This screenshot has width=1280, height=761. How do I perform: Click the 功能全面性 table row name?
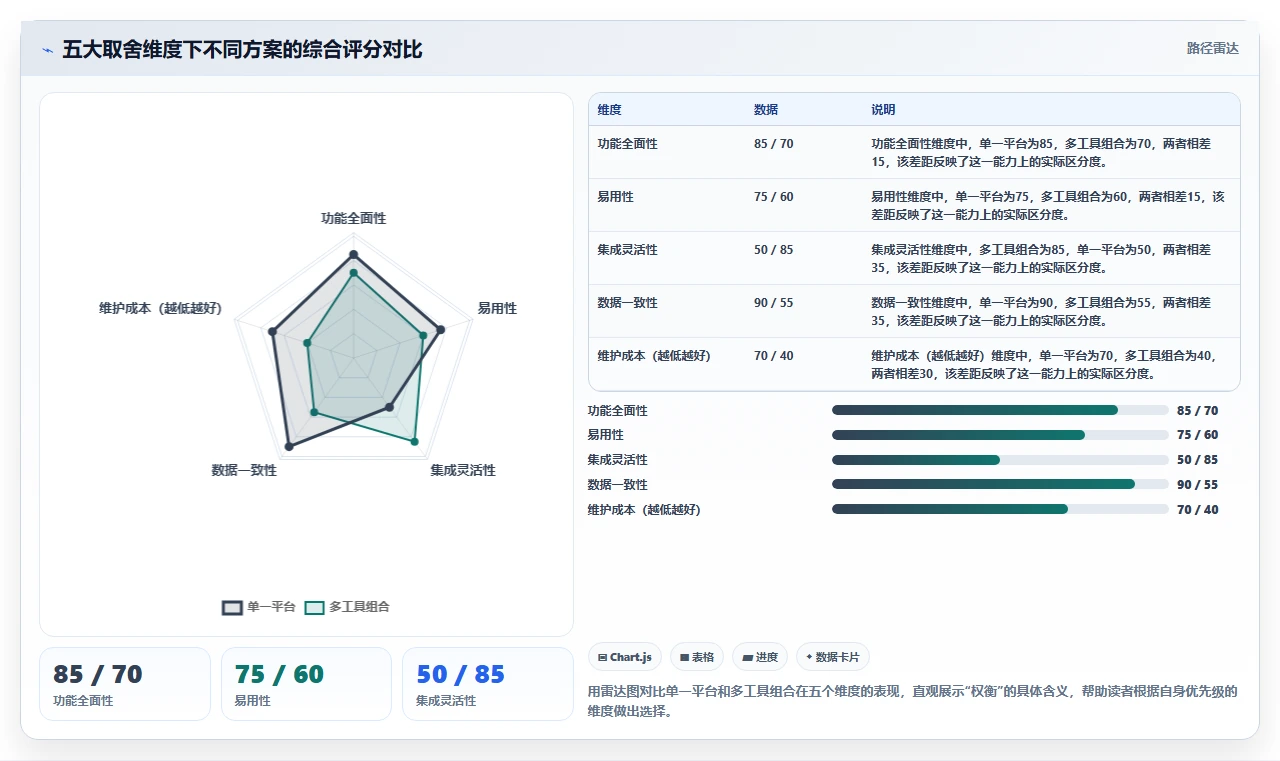point(628,144)
